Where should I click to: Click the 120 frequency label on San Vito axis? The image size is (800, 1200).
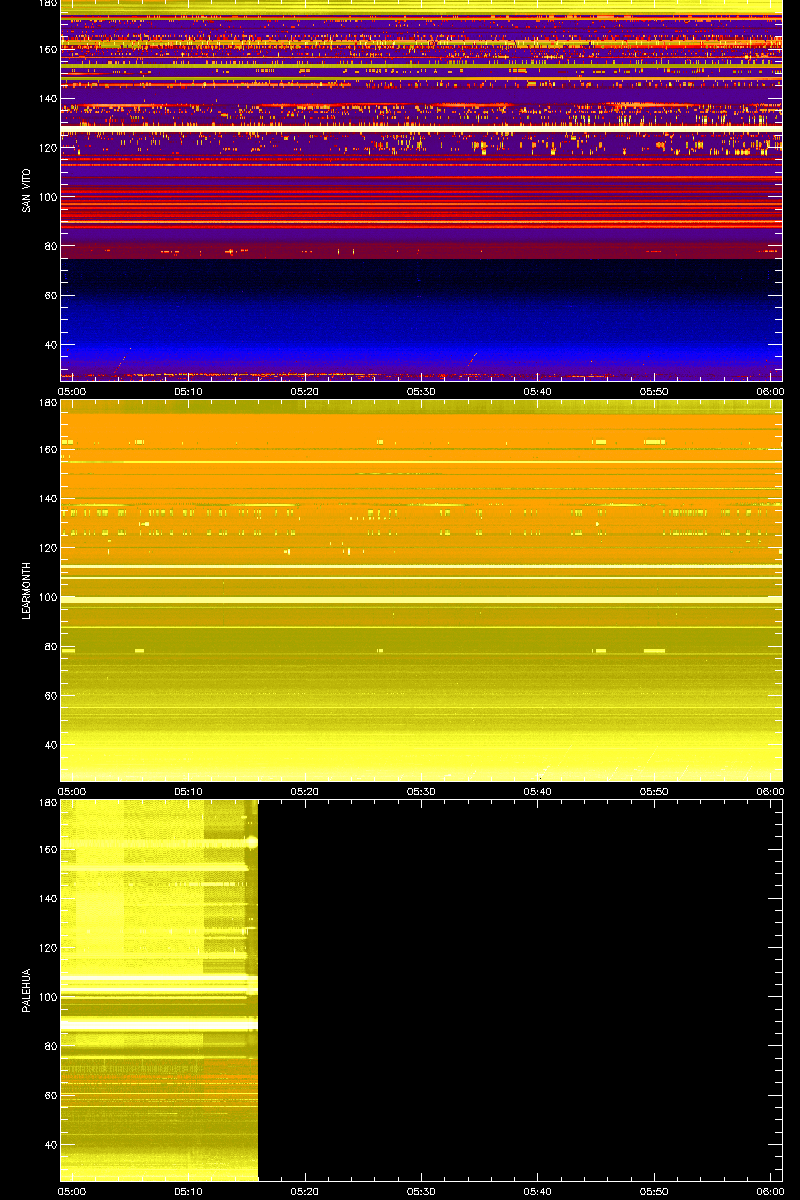pos(47,148)
